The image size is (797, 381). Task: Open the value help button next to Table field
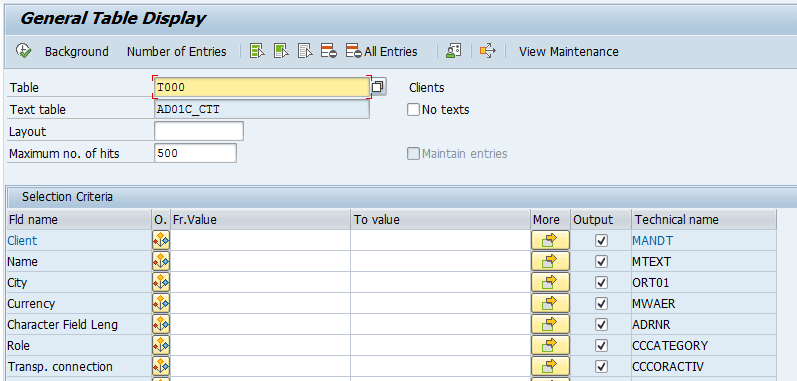378,87
